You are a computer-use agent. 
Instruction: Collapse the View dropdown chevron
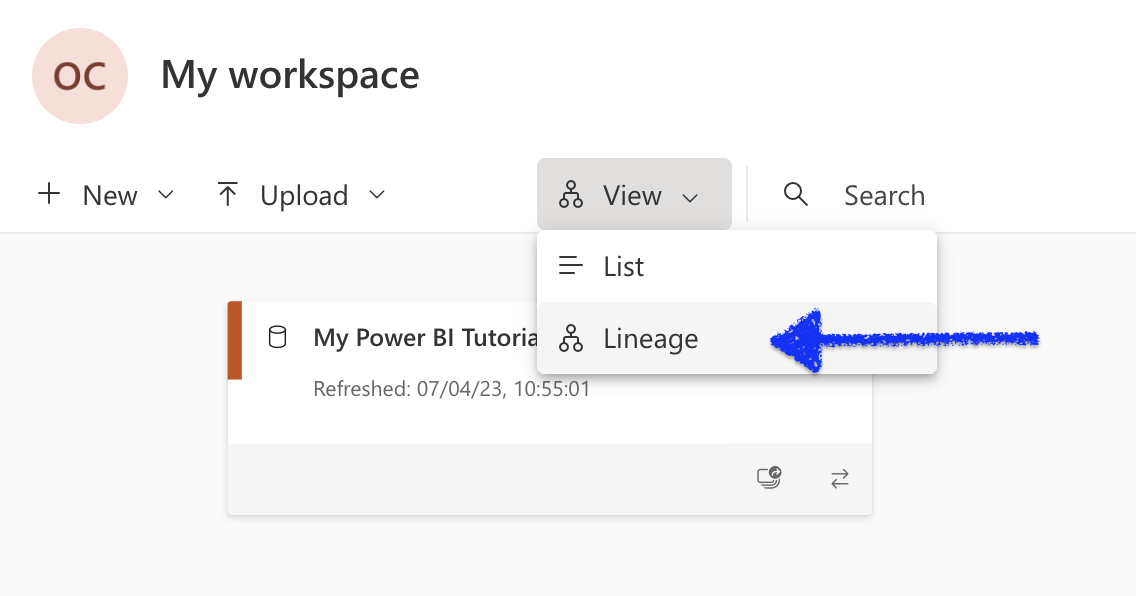[x=690, y=197]
